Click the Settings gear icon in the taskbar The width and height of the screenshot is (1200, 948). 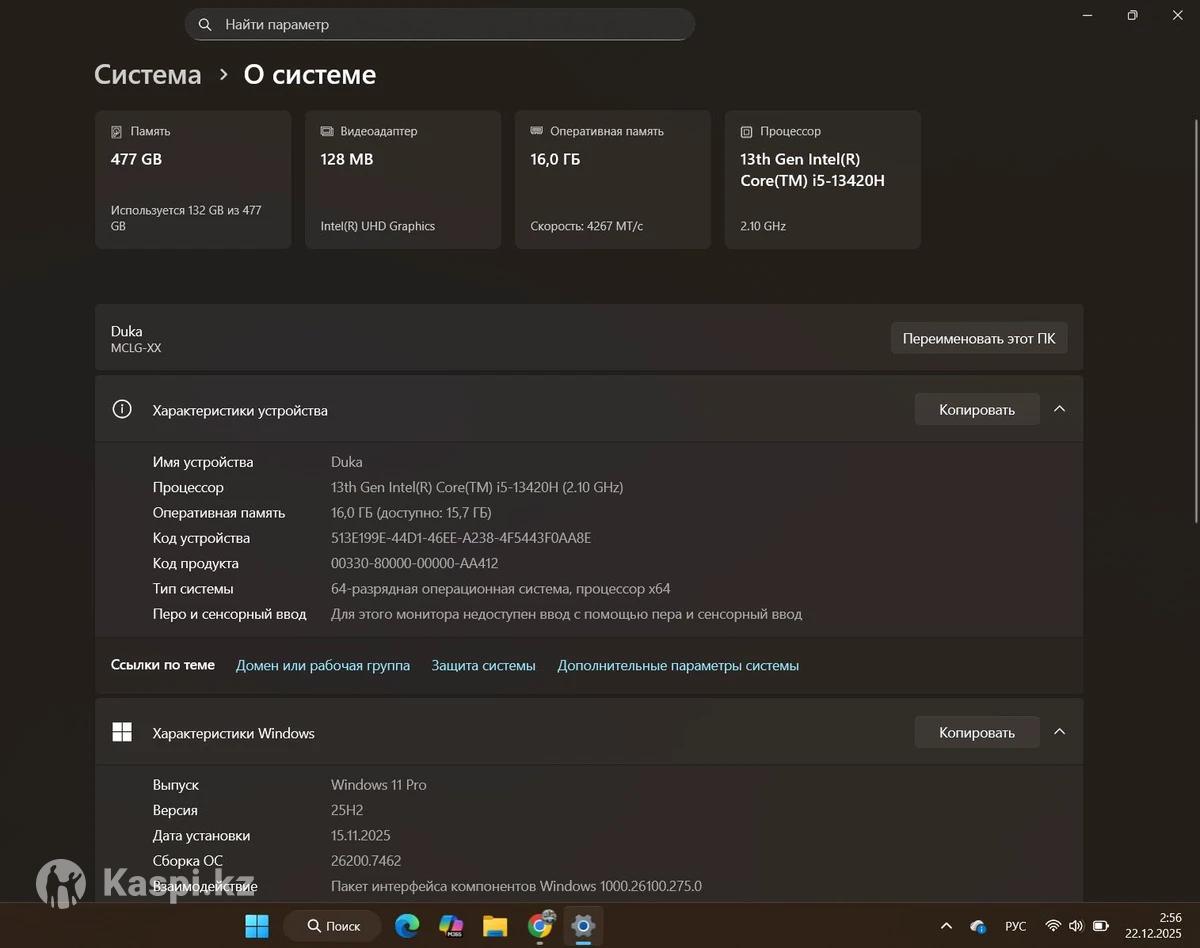click(583, 926)
